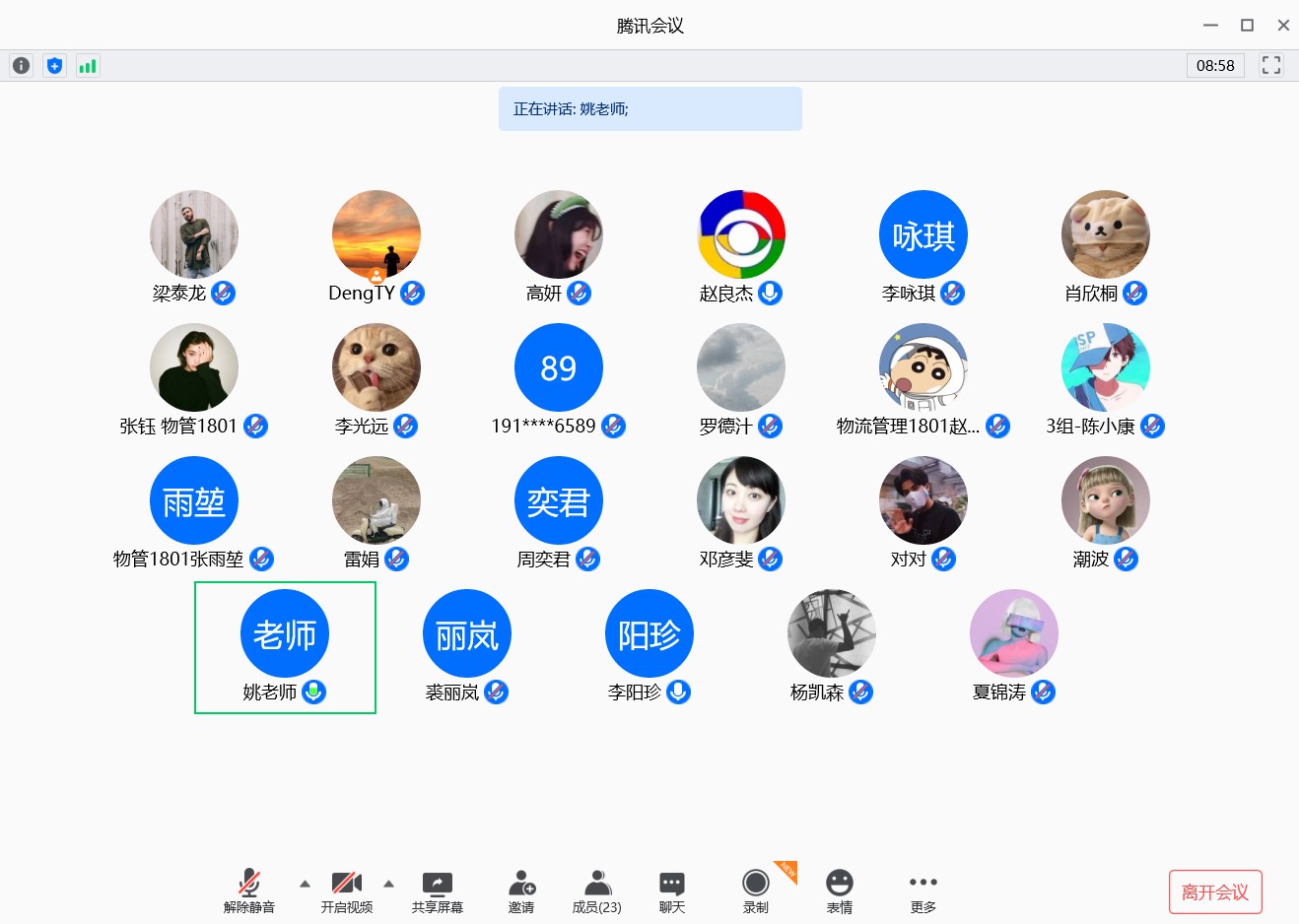
Task: Select 李光远's cat avatar
Action: tap(376, 367)
